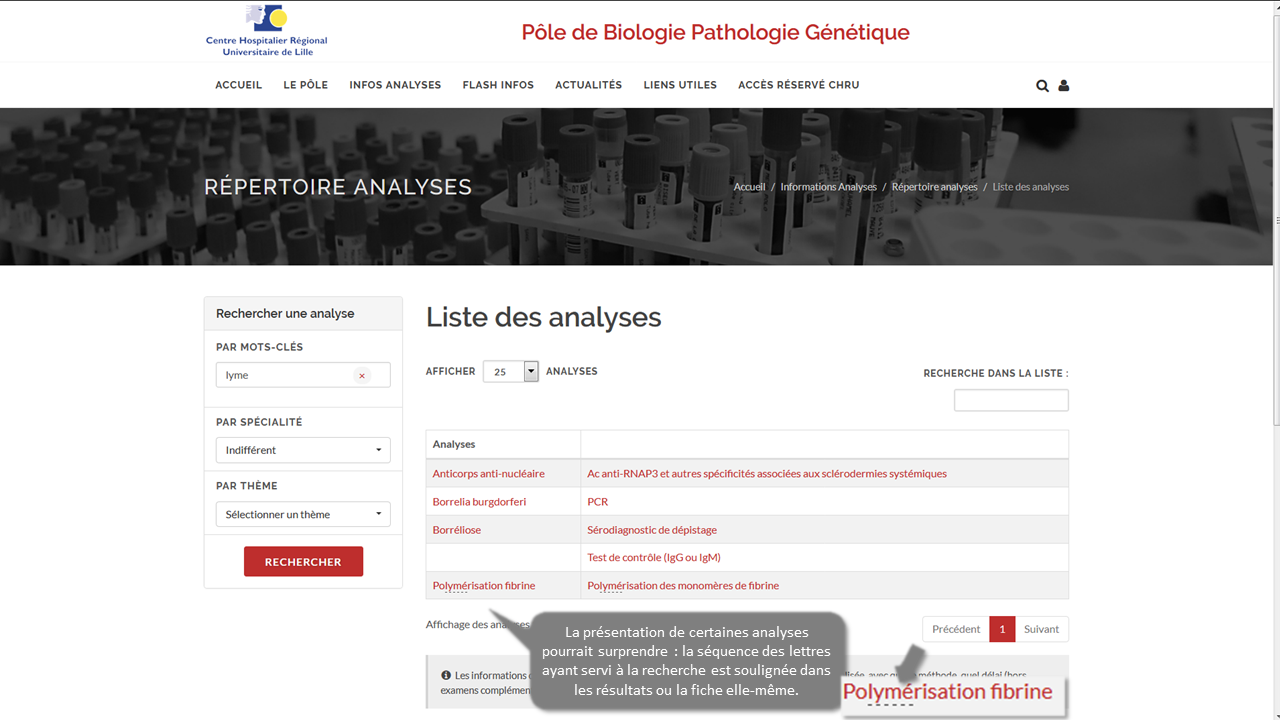1280x720 pixels.
Task: Open the user account icon
Action: (1063, 86)
